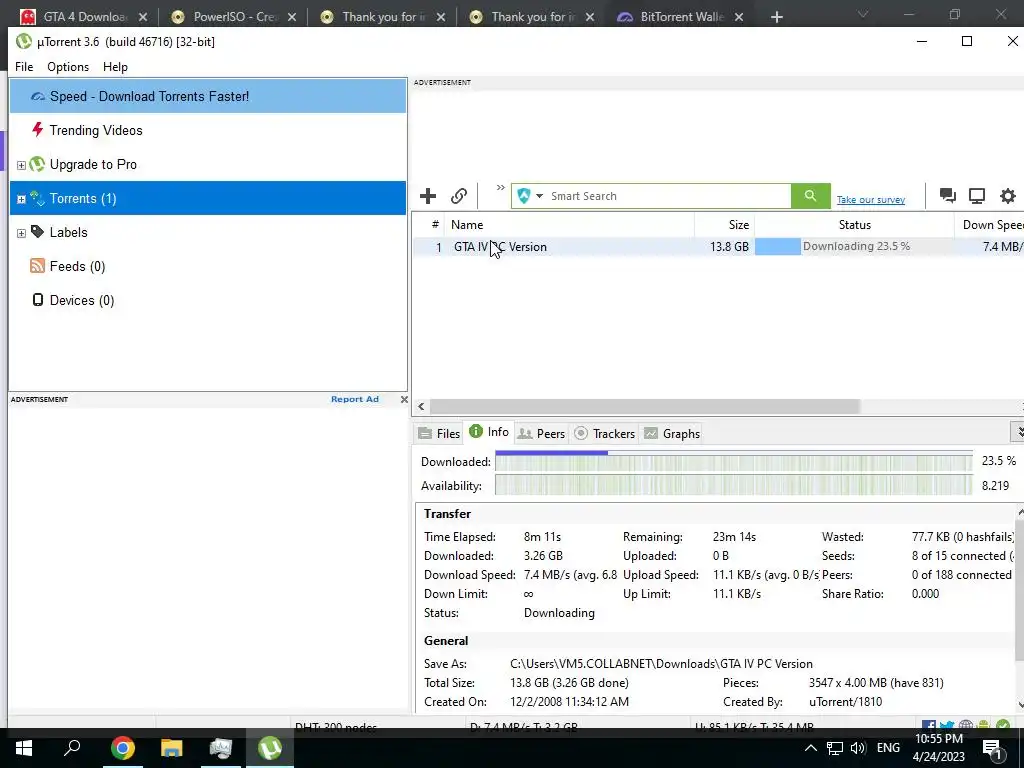The height and width of the screenshot is (768, 1024).
Task: Collapse the detail pane with the chevron button
Action: (1017, 432)
